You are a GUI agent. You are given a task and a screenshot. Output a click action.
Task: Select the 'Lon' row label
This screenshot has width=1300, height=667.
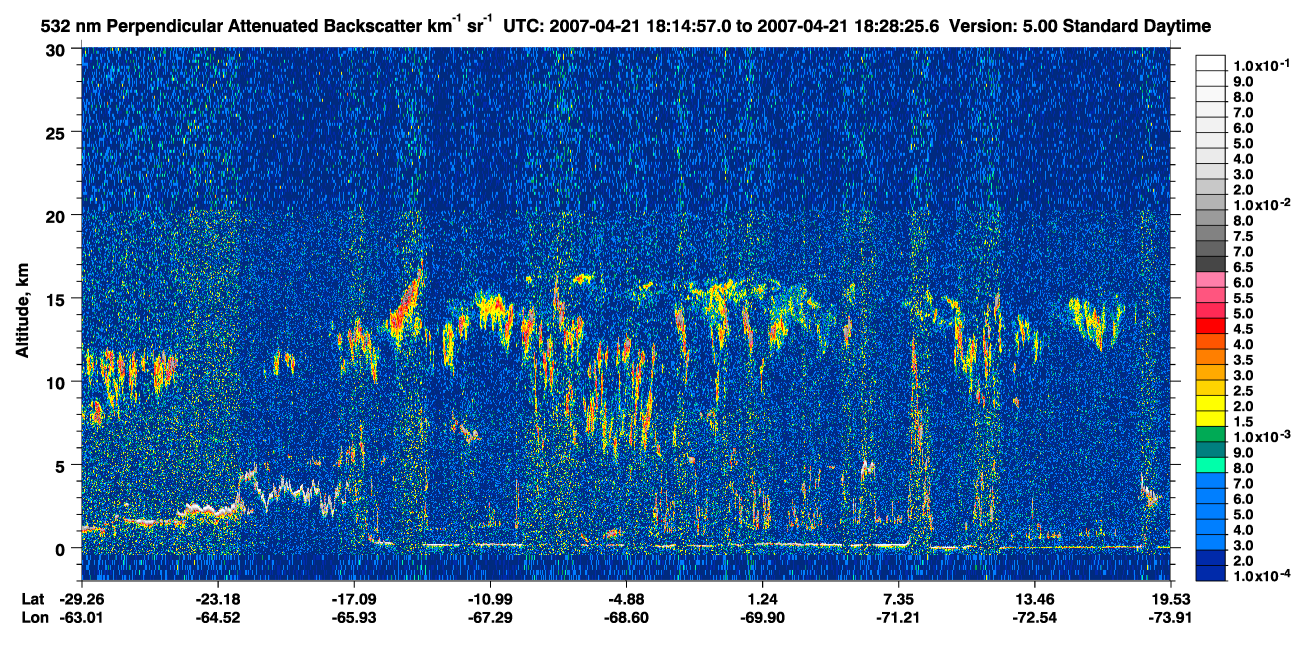pos(35,617)
